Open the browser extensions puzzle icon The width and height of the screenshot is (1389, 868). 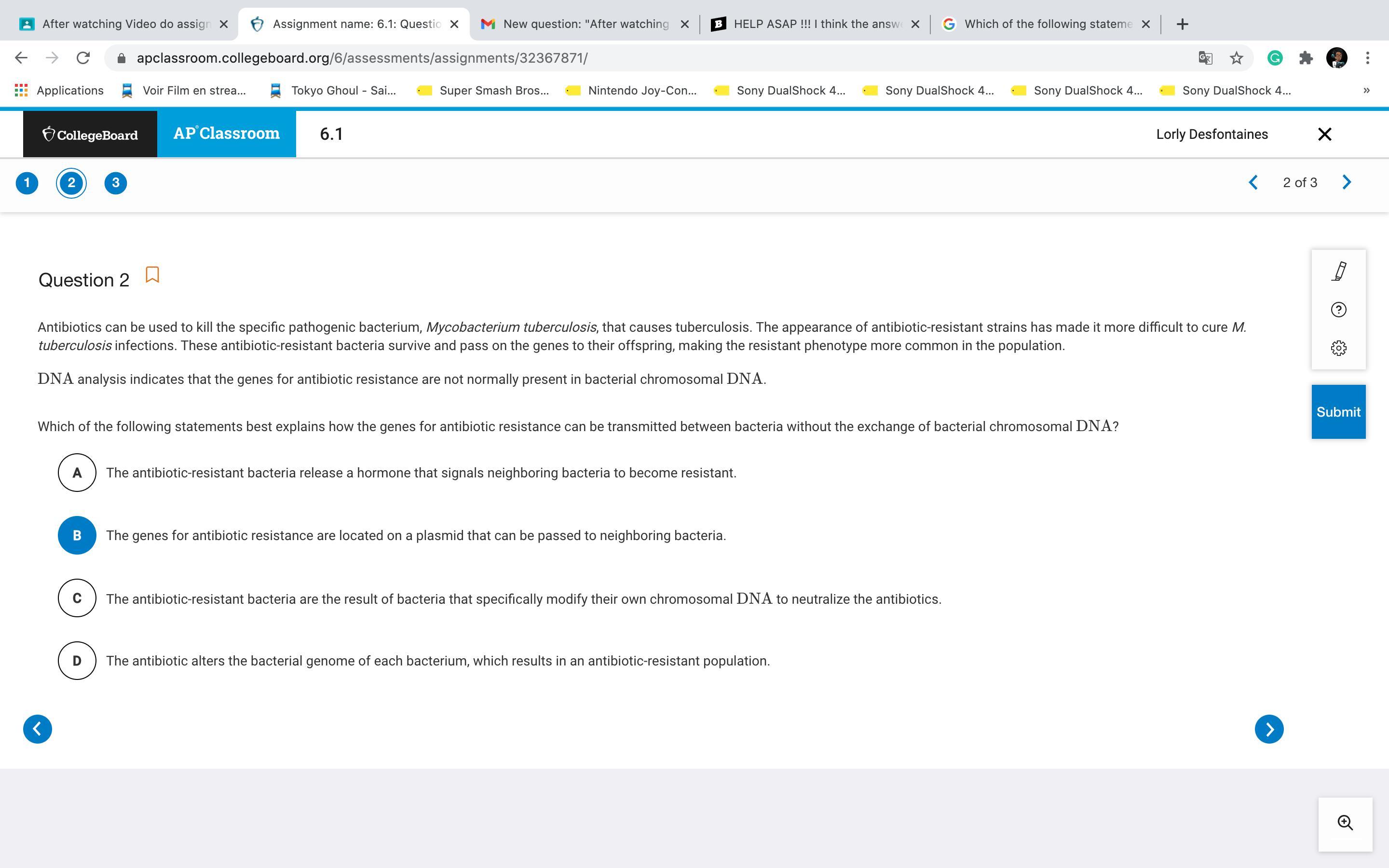[x=1306, y=58]
